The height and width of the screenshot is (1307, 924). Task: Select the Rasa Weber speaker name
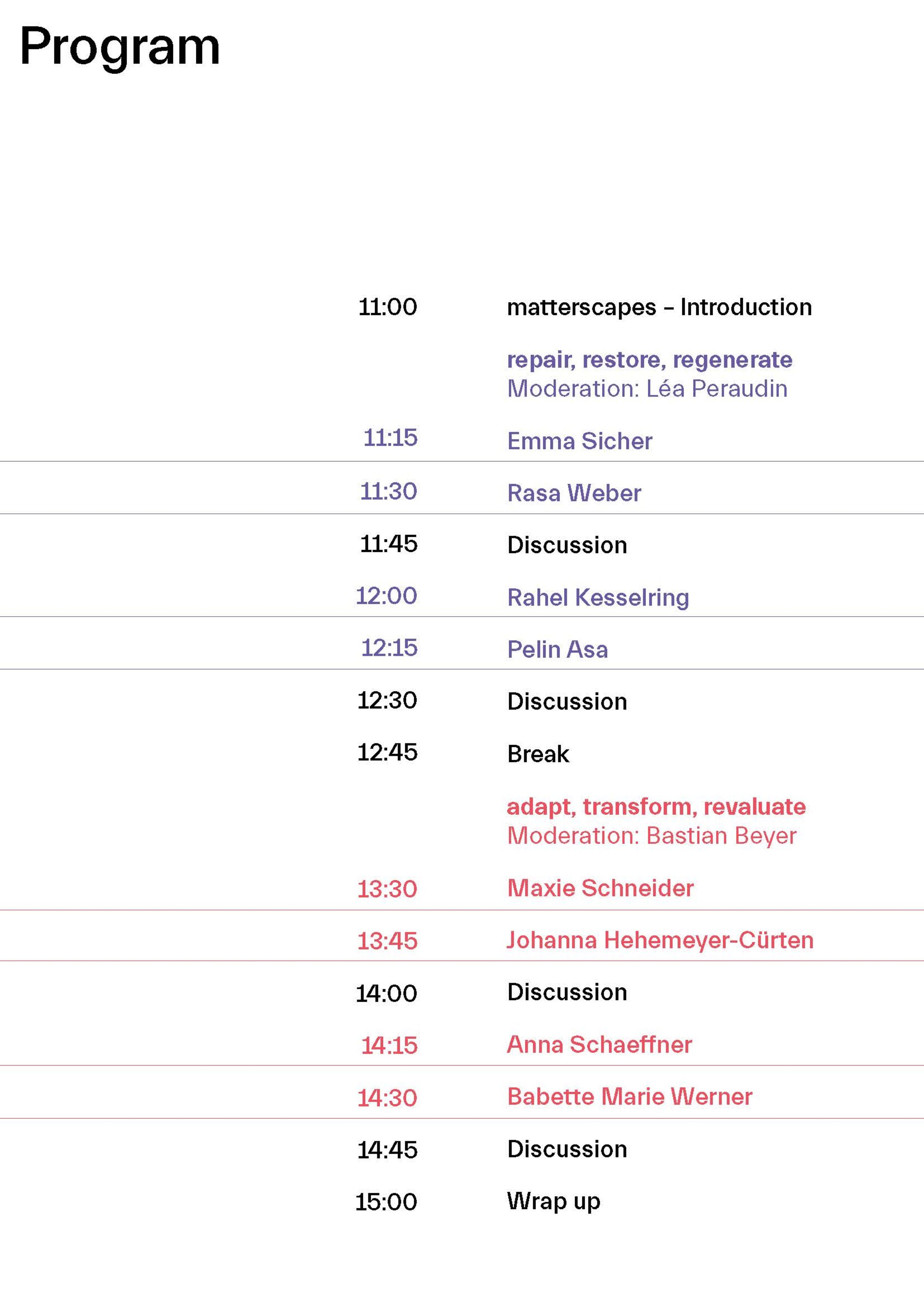coord(574,493)
